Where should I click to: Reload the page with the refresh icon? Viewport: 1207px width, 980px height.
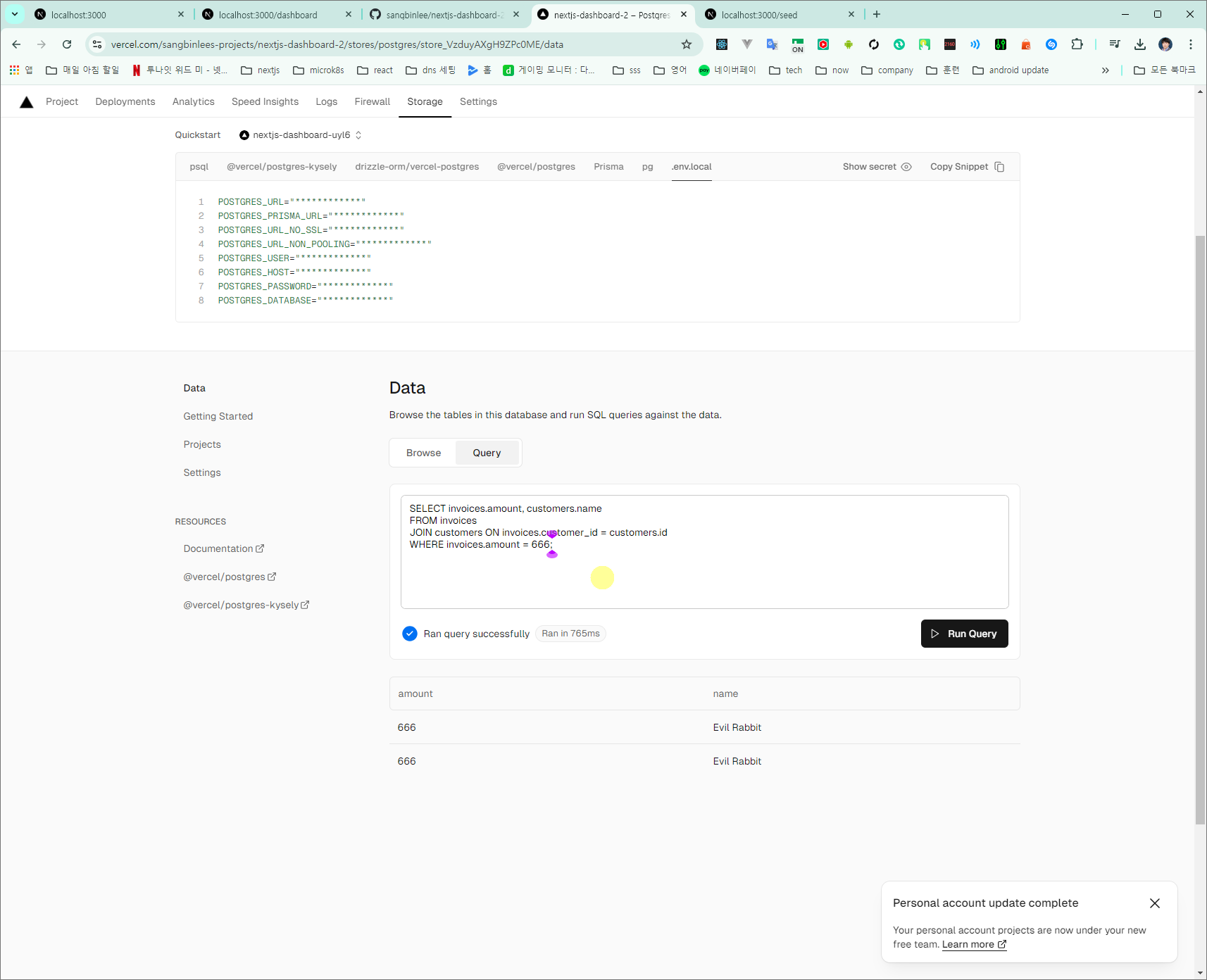[x=67, y=44]
